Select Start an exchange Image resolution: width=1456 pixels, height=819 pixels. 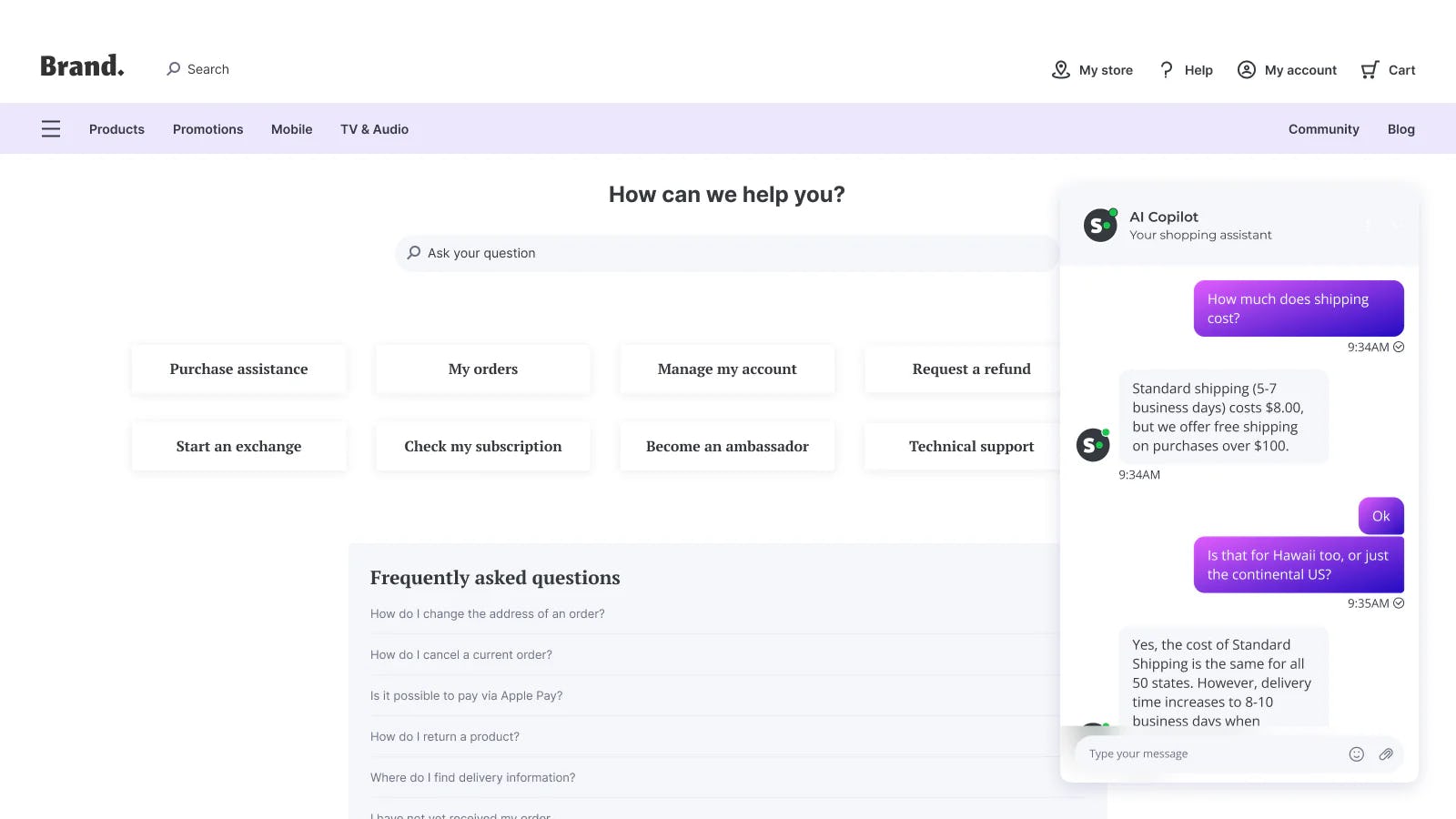(238, 447)
